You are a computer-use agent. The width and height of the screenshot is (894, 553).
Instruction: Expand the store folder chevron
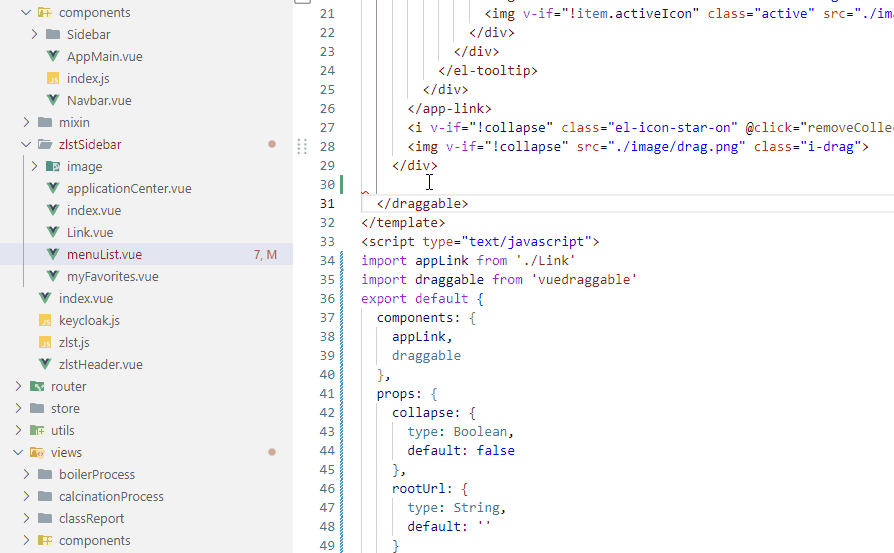pyautogui.click(x=18, y=409)
